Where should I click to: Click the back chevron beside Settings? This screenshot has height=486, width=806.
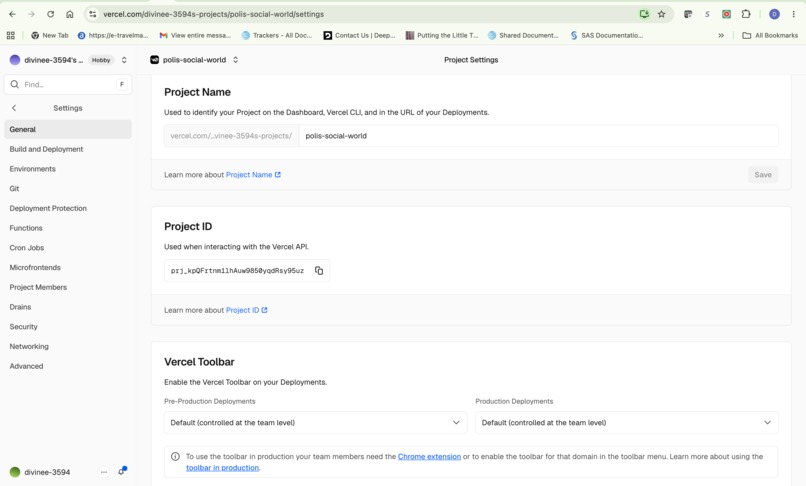click(14, 108)
